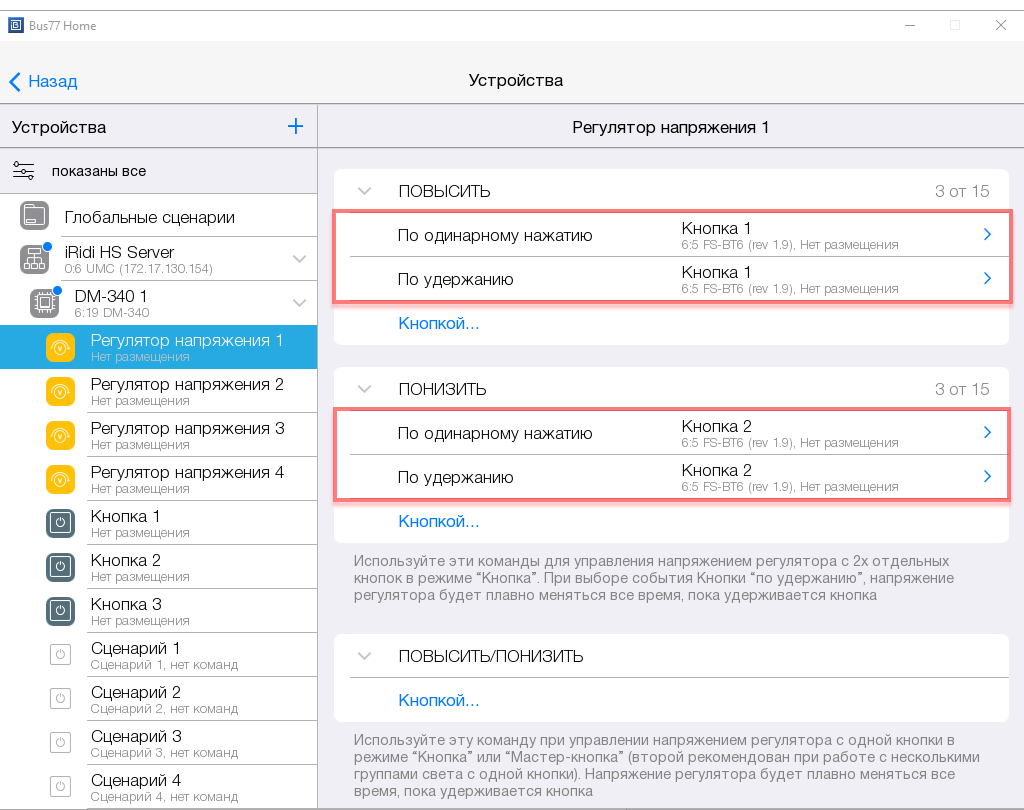
Task: Click the Регулятор напряжения 2 yellow icon
Action: (60, 391)
